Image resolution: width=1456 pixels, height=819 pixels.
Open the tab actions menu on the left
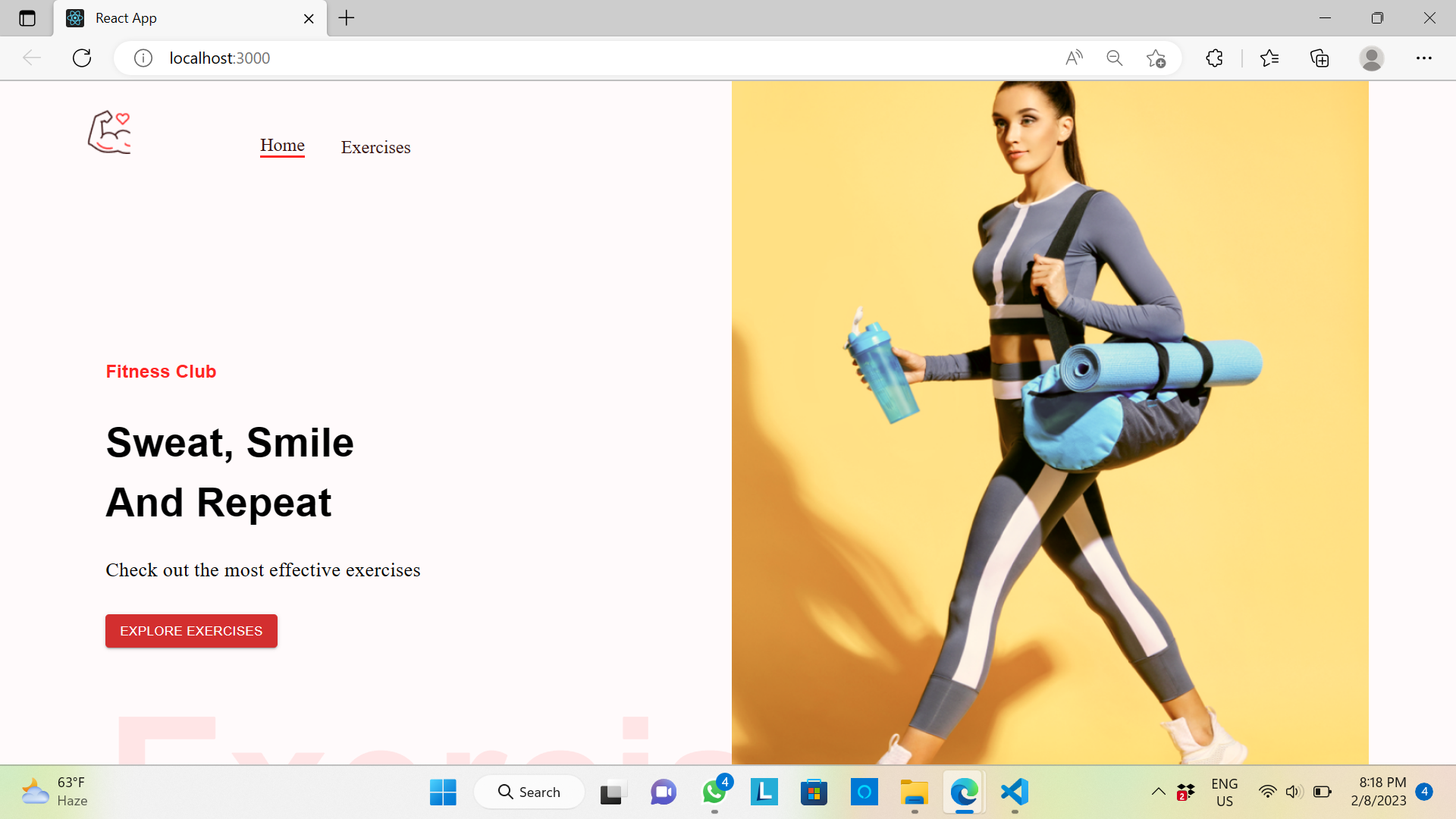pos(27,18)
